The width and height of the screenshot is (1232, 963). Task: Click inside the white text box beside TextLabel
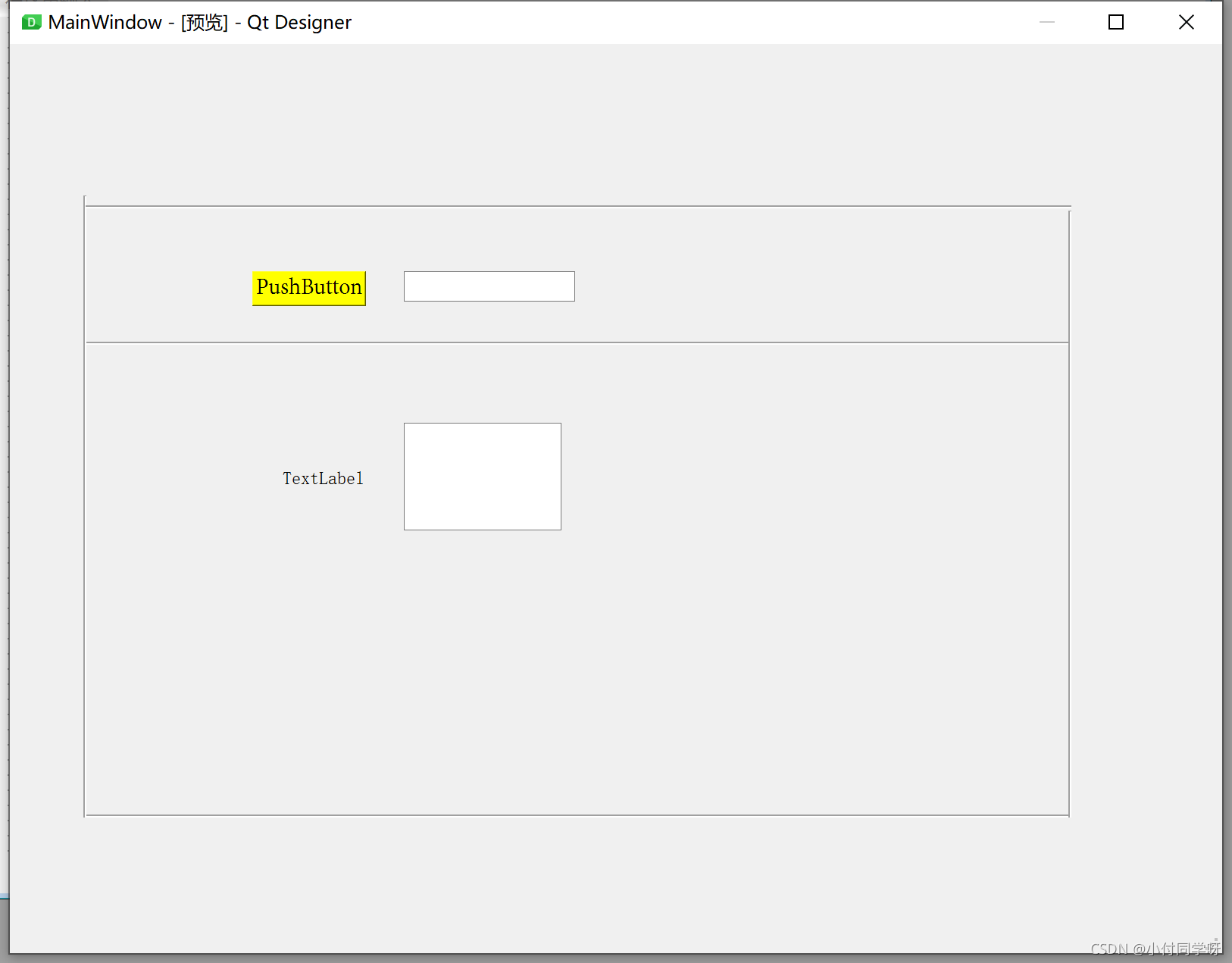click(x=483, y=477)
